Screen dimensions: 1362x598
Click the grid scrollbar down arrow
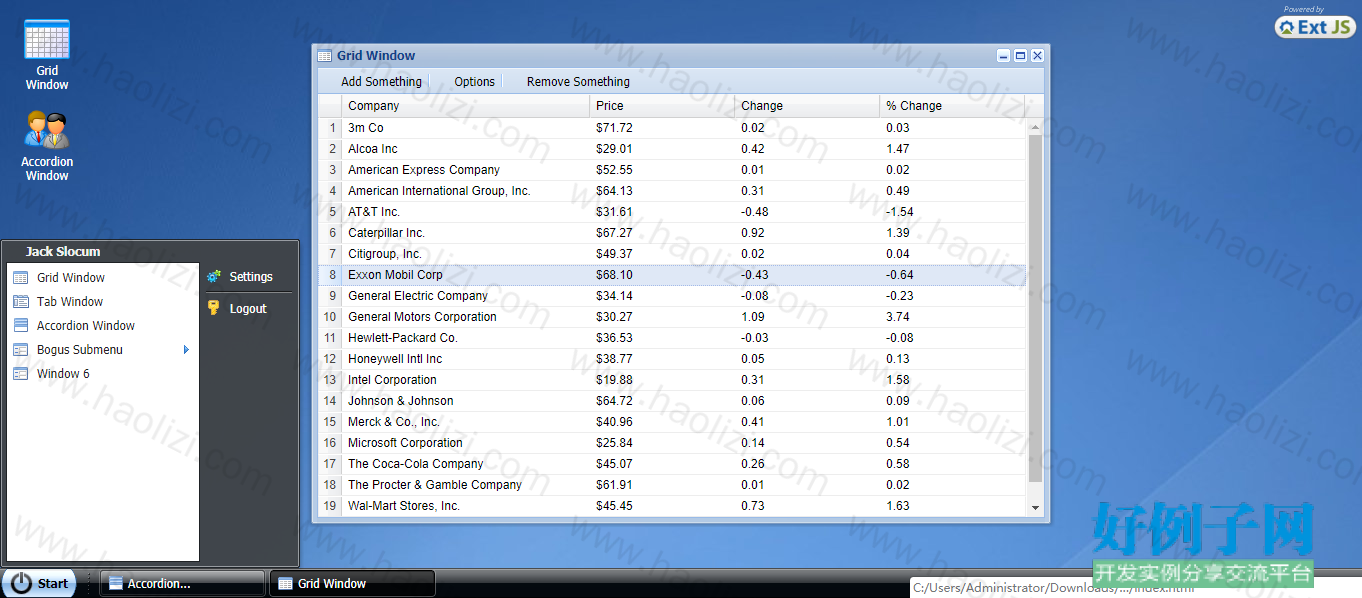[x=1035, y=508]
